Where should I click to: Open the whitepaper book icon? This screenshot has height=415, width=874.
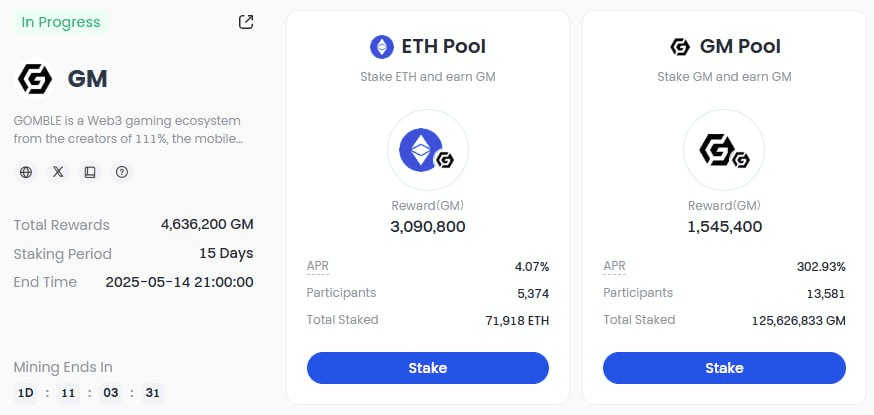90,172
